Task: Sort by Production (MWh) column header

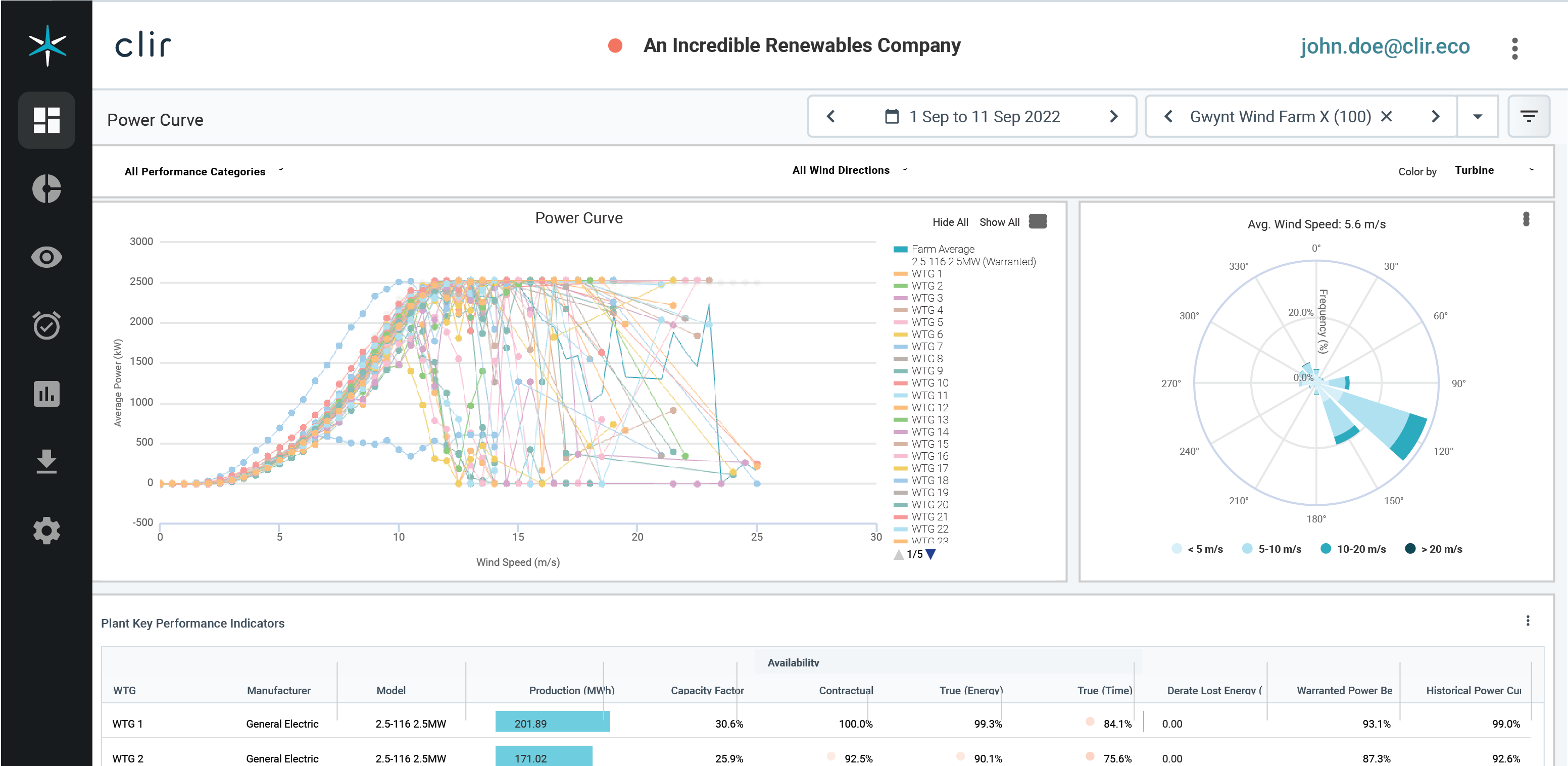Action: 571,690
